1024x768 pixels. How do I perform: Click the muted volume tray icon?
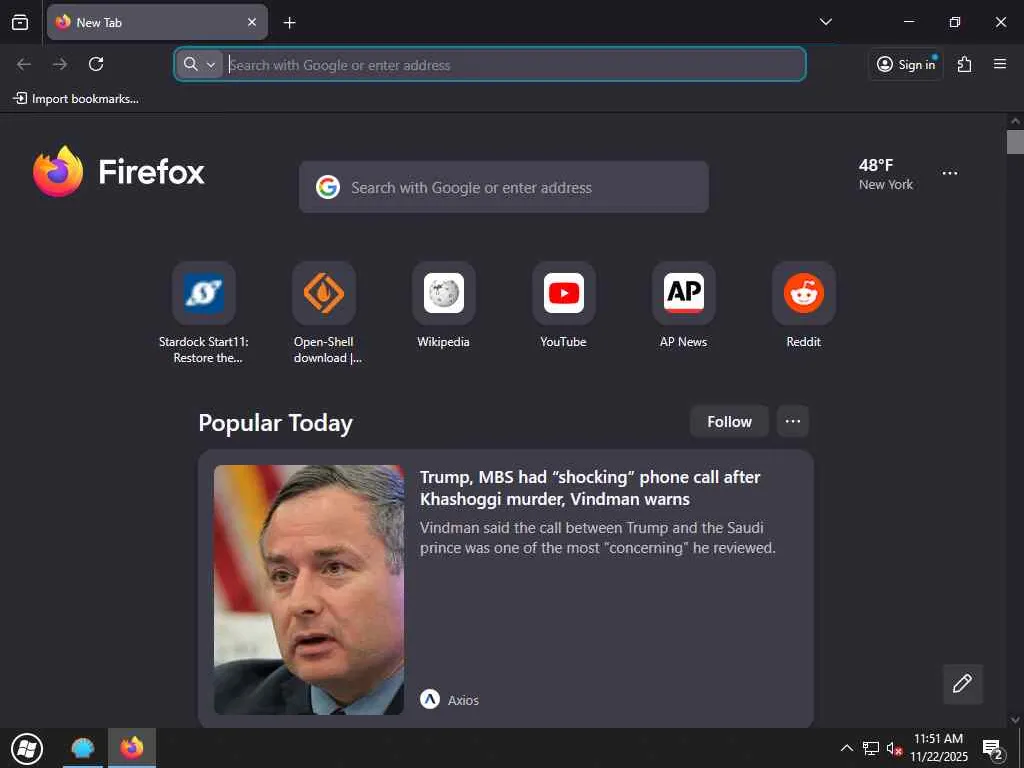(894, 748)
